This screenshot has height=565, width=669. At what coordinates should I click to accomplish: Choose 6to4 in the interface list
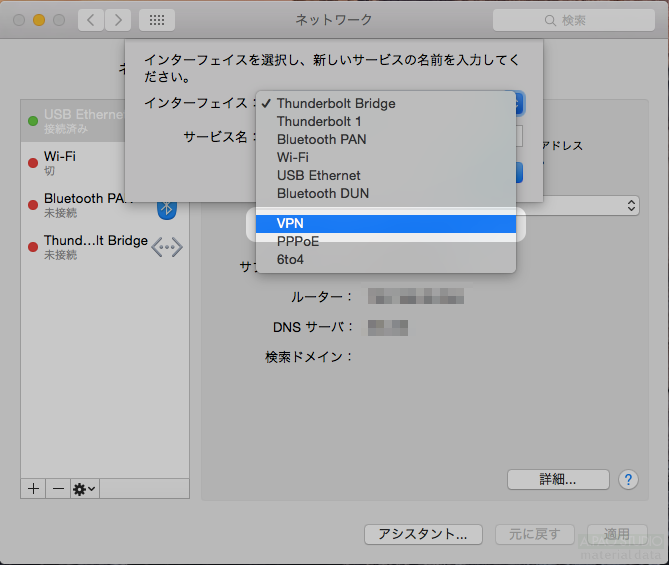(386, 259)
